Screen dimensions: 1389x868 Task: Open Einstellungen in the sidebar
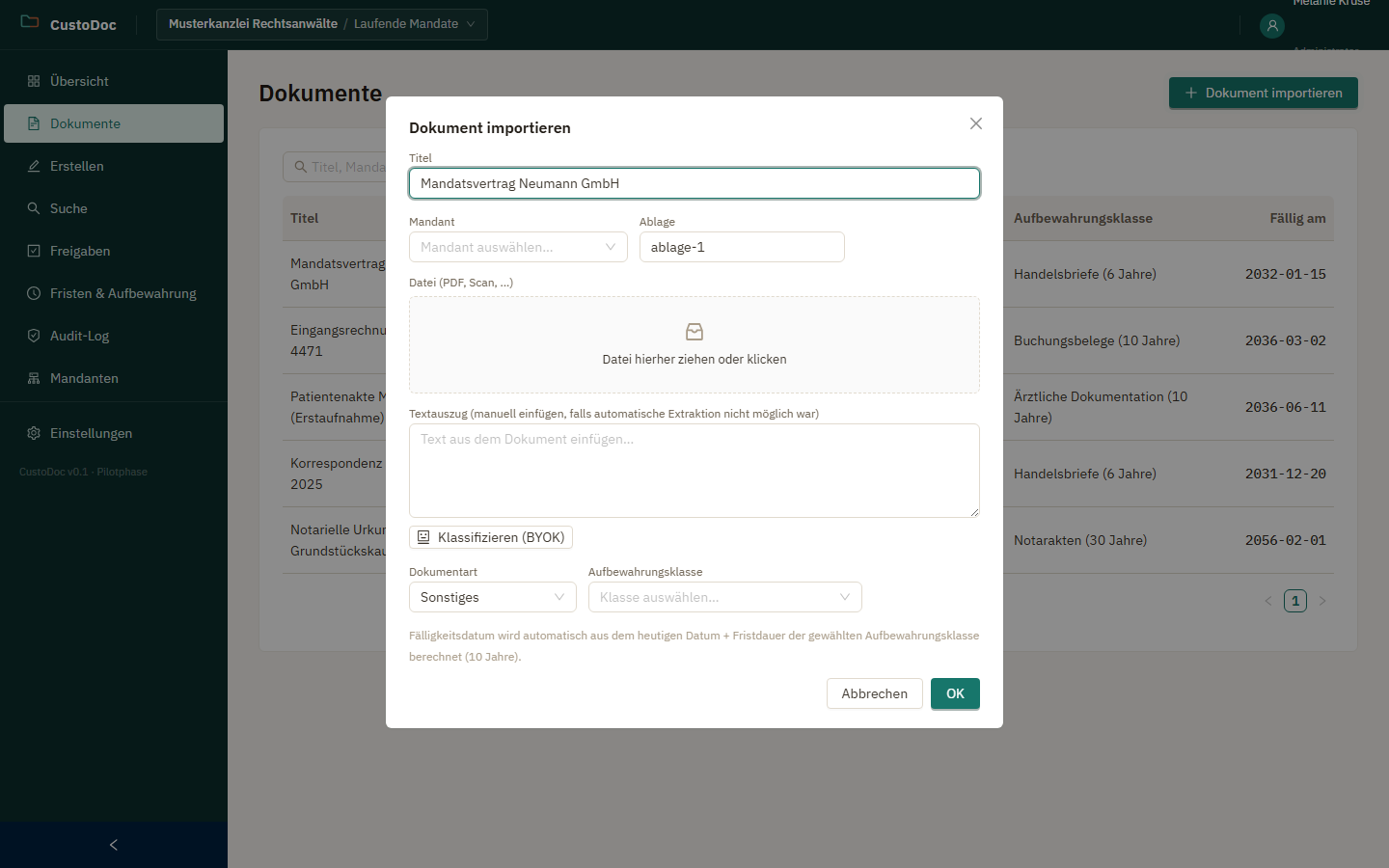(114, 433)
